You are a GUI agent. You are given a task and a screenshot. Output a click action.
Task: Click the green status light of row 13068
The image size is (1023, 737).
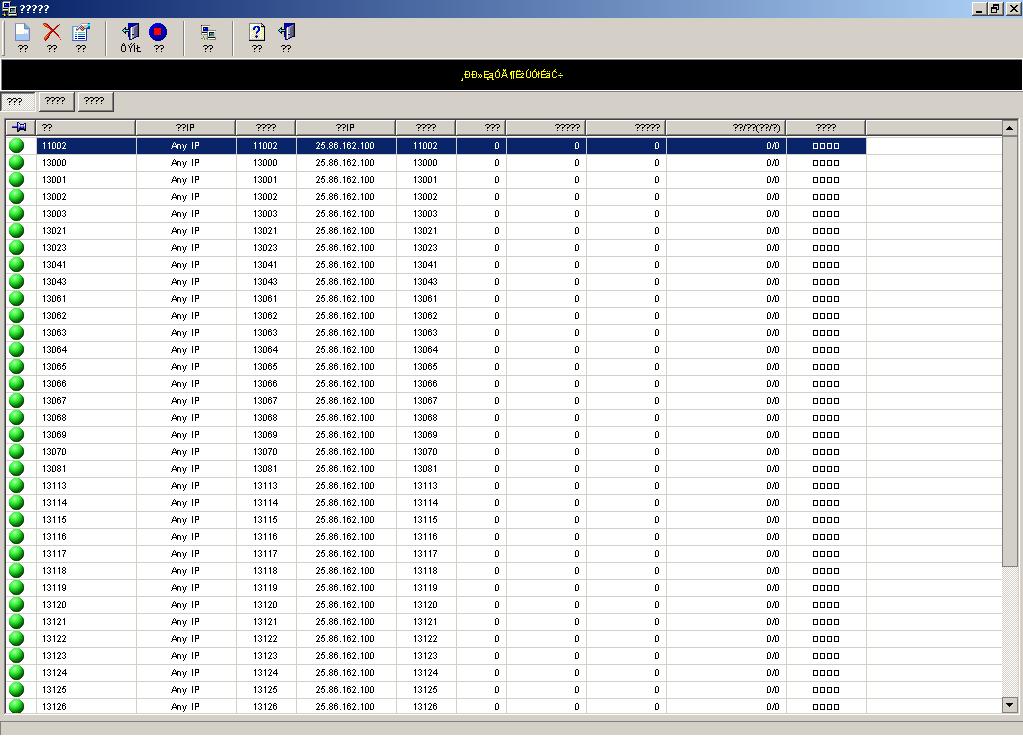point(16,417)
